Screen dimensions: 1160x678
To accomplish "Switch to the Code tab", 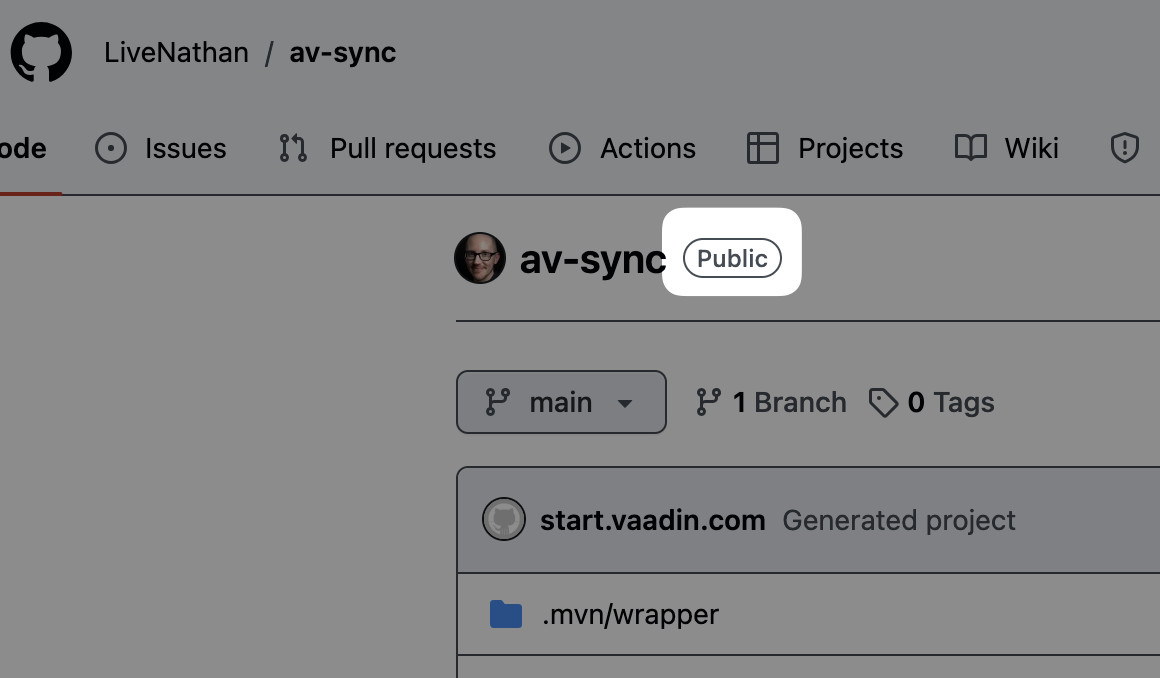I will click(x=22, y=149).
